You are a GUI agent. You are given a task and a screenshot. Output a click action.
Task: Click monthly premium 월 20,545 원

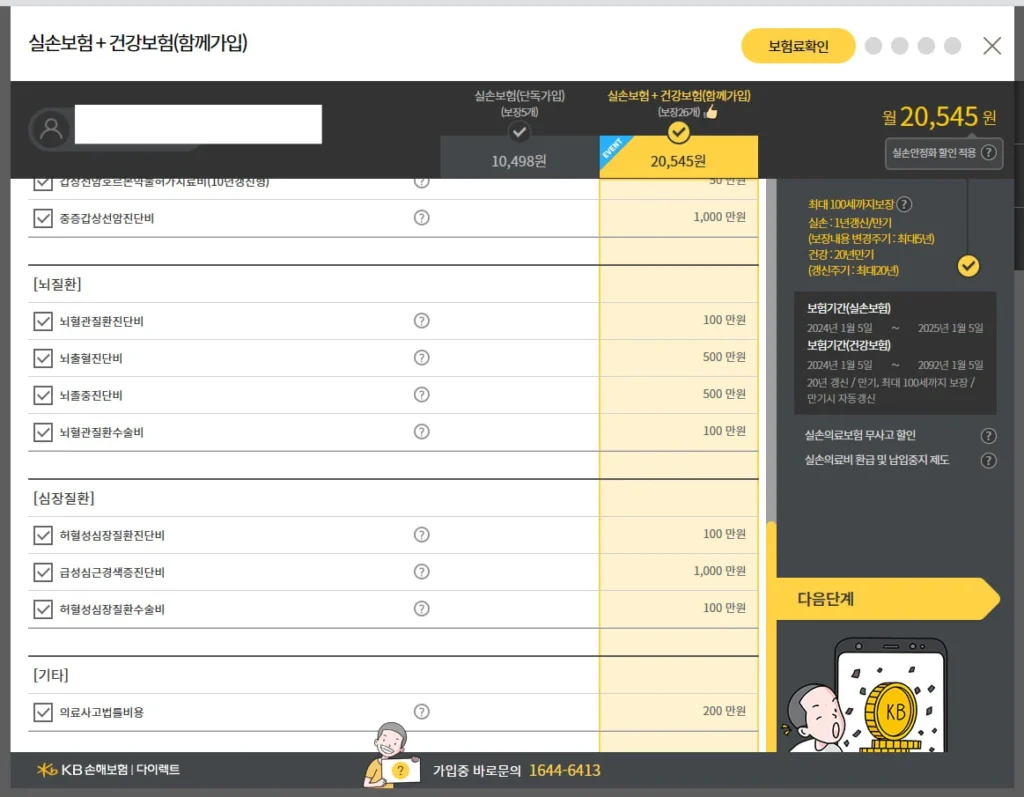click(x=939, y=117)
